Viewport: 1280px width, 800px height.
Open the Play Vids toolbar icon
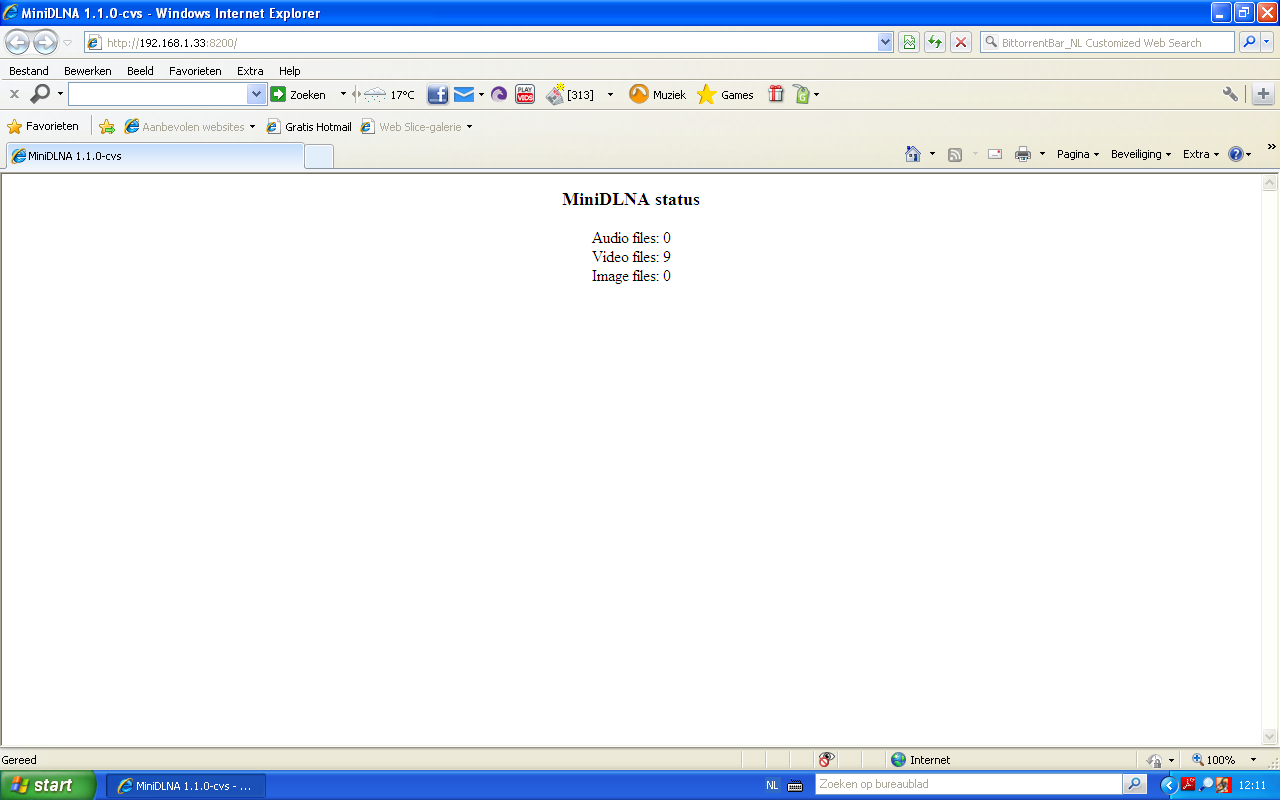[x=525, y=95]
